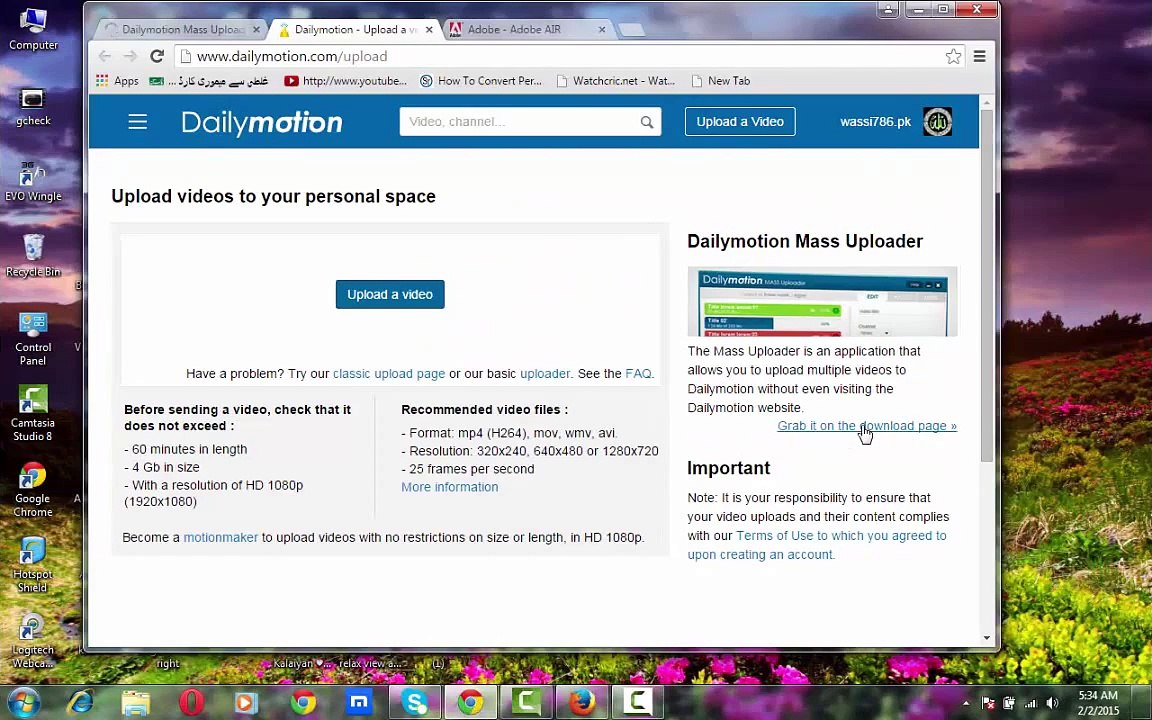Switch to the Dailymotion Mass Uploader tab

[x=180, y=29]
